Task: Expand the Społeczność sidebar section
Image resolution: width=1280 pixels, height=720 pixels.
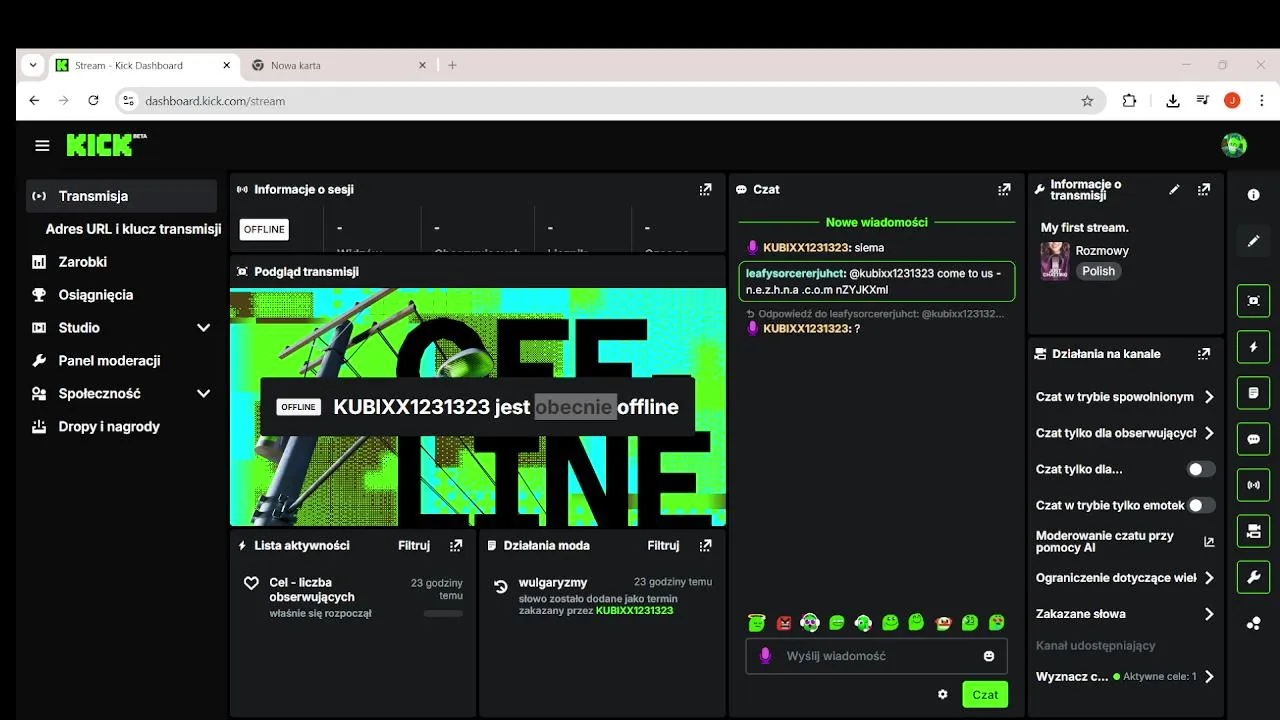Action: 203,394
